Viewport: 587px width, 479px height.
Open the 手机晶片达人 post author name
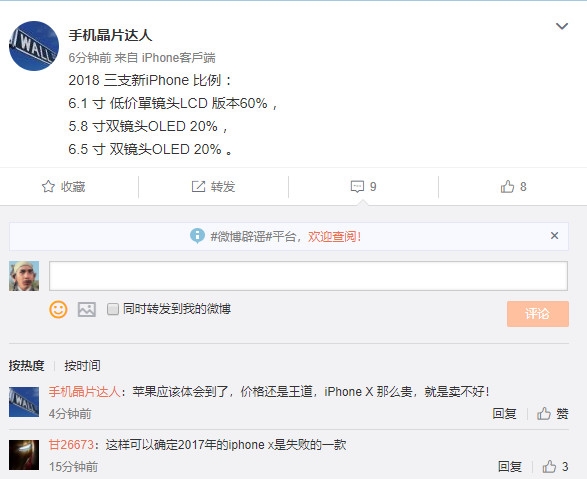(x=110, y=36)
